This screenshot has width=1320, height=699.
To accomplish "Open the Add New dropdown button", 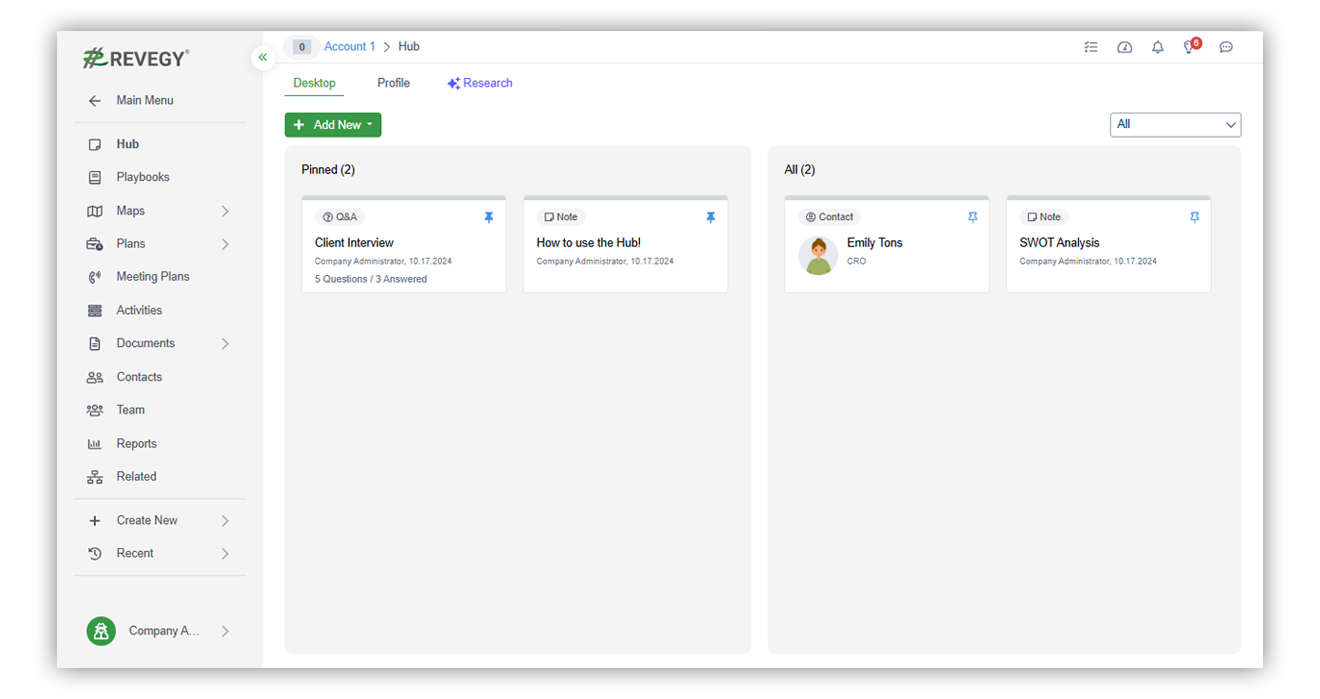I will 333,125.
